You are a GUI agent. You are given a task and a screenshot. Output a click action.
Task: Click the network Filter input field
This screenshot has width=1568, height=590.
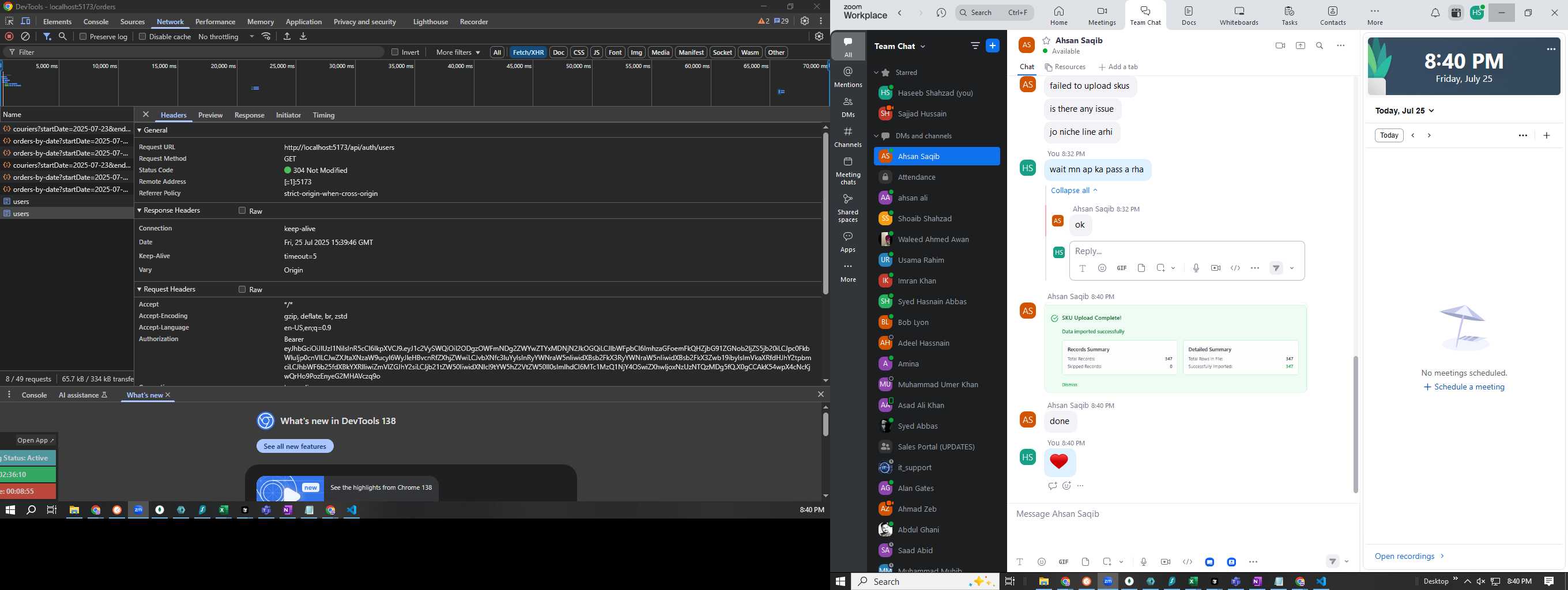[x=195, y=52]
